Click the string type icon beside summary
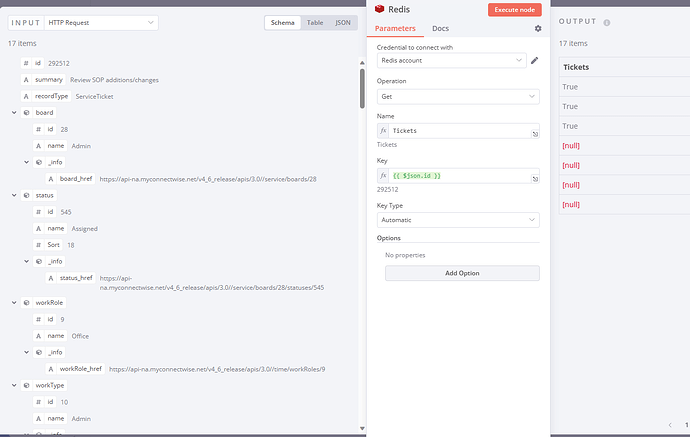The height and width of the screenshot is (437, 690). (x=26, y=80)
